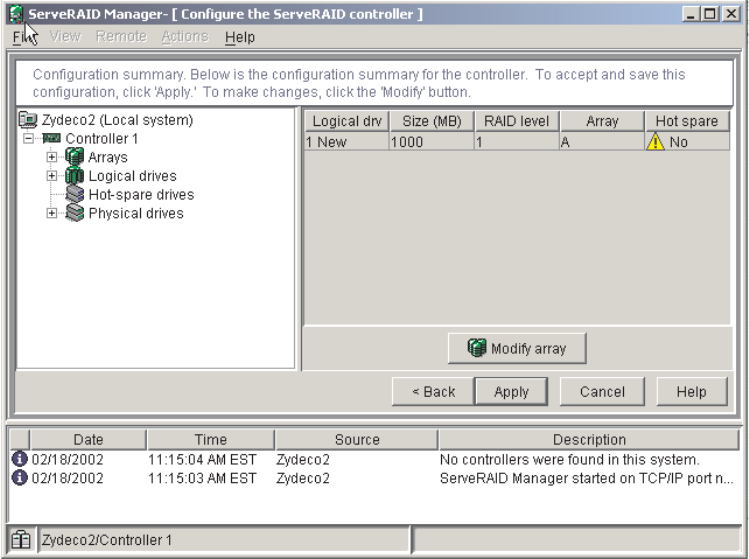Close the ServeRAID Manager window
Viewport: 749px width, 559px height.
[x=731, y=14]
